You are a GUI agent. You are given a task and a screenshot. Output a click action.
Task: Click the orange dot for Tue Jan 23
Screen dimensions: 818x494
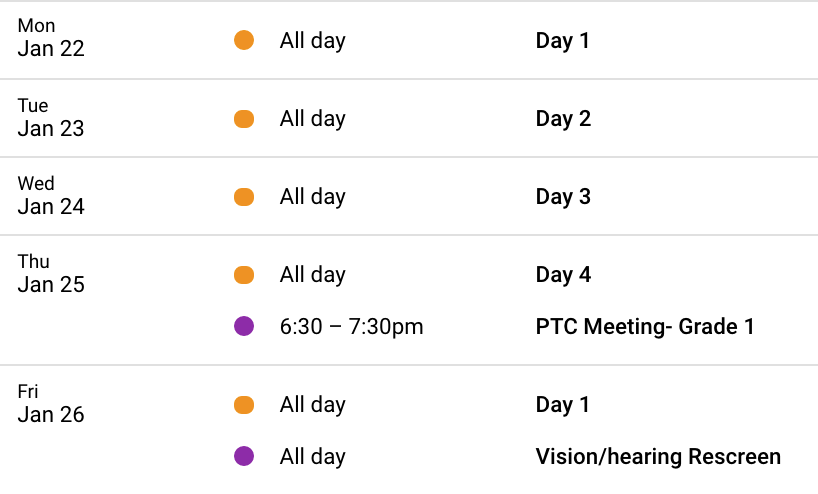[x=244, y=119]
